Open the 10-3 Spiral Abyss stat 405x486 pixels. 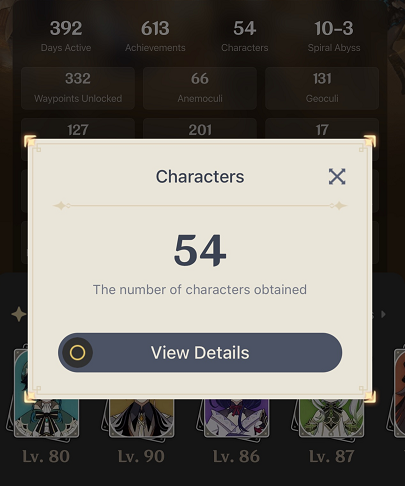334,36
